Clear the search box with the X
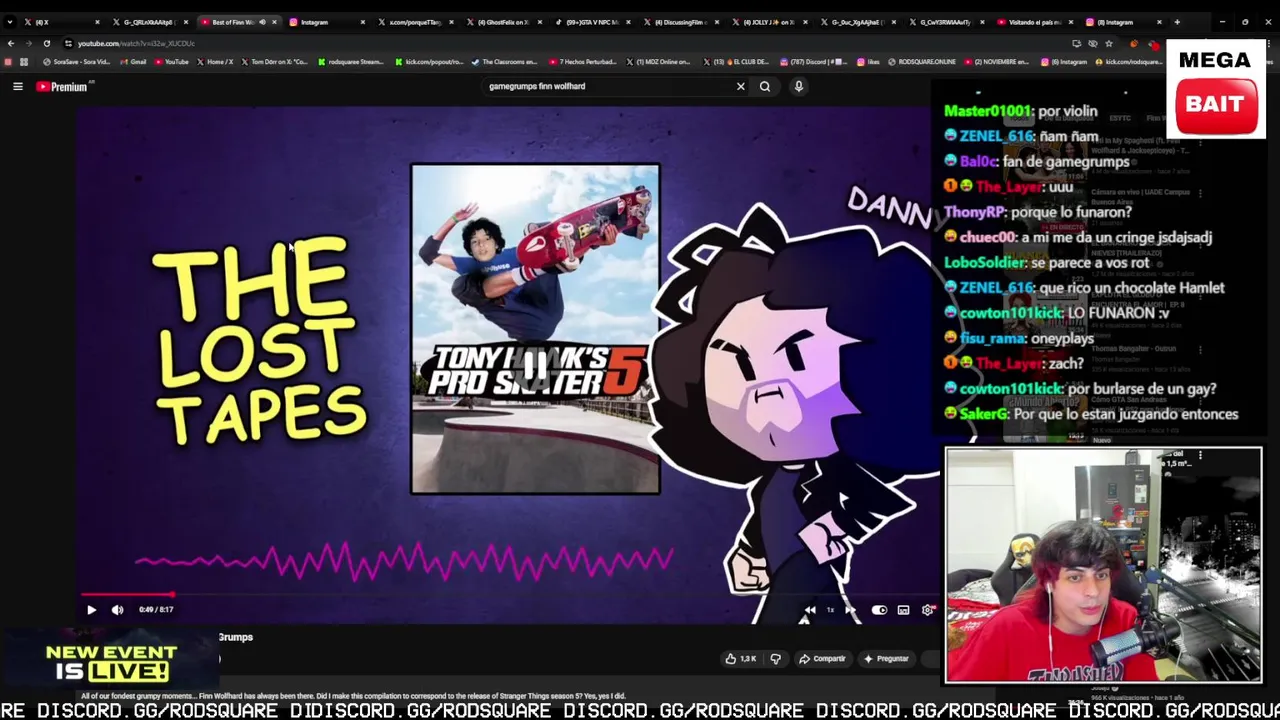The height and width of the screenshot is (720, 1280). (740, 87)
